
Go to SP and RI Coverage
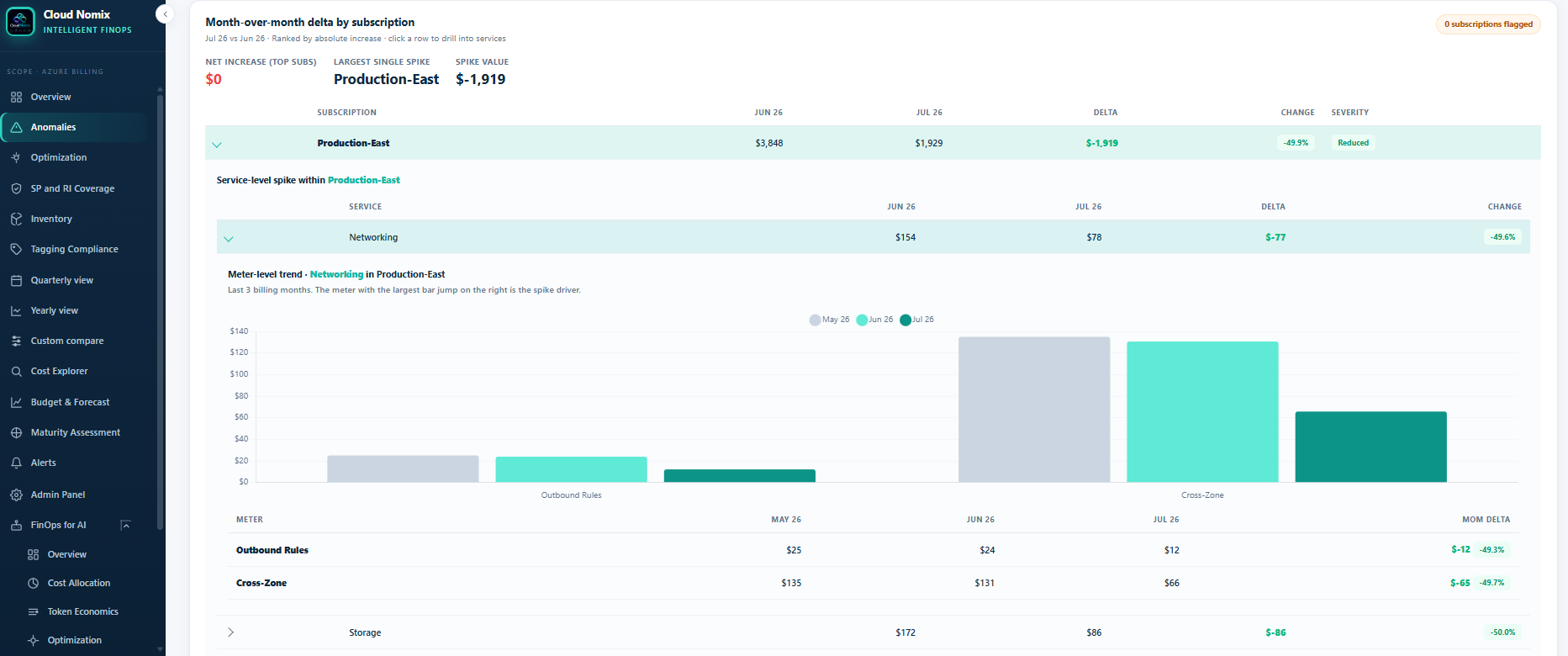[x=73, y=188]
